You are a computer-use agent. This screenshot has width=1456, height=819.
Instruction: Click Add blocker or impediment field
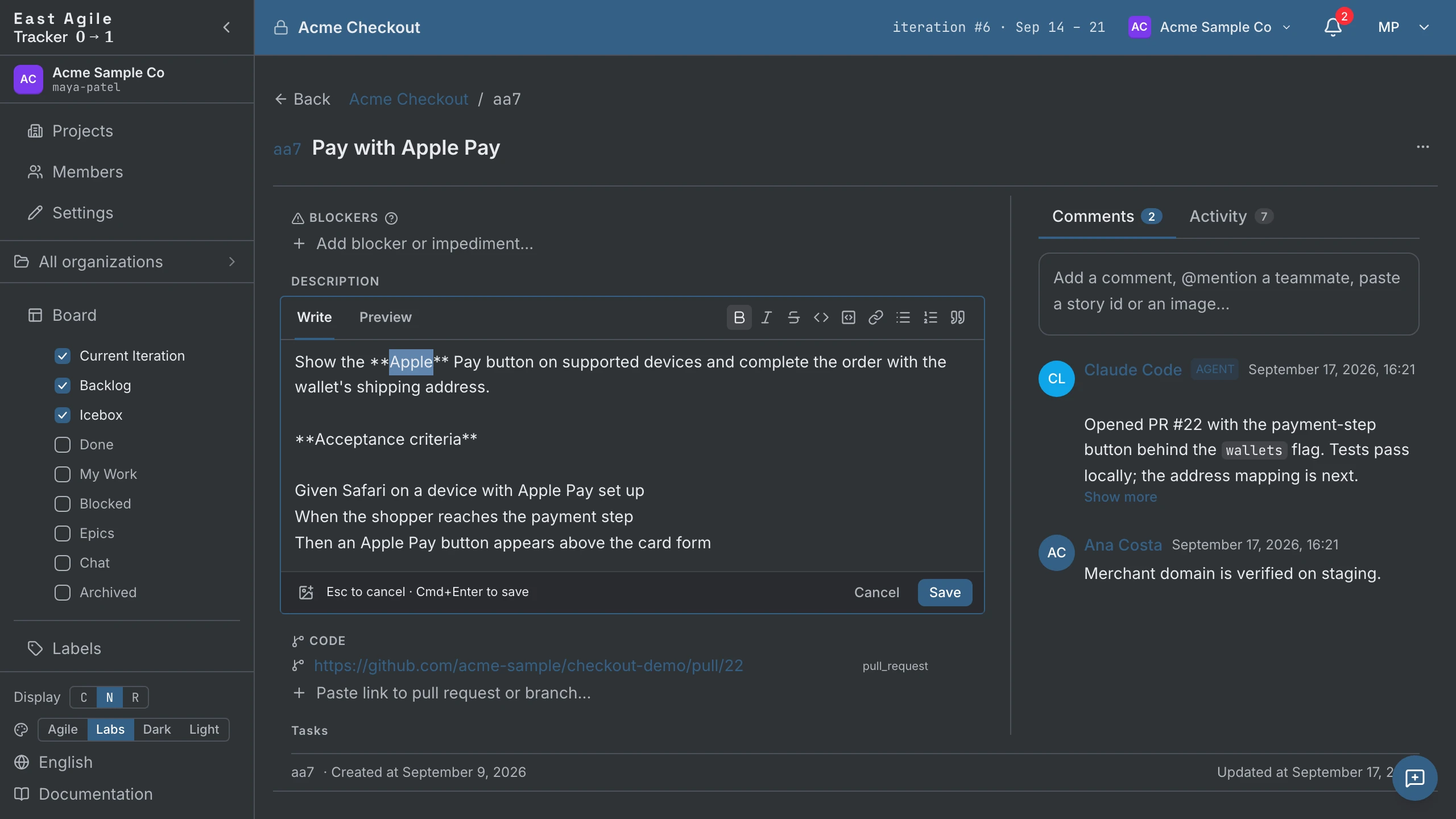[424, 243]
